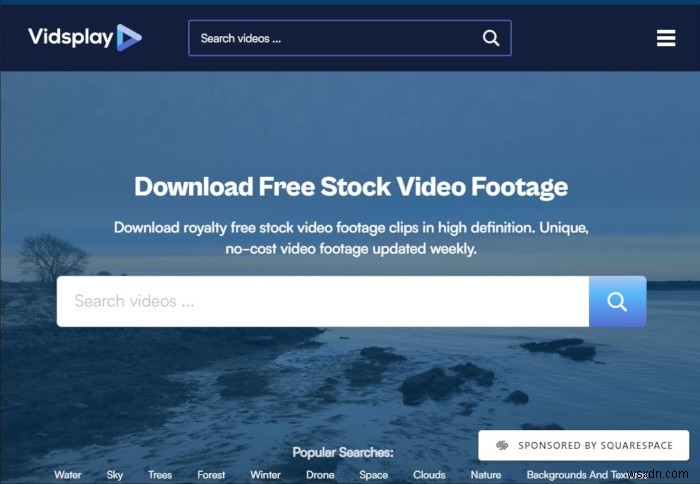The image size is (700, 484).
Task: Open the Clouds popular search
Action: (429, 475)
